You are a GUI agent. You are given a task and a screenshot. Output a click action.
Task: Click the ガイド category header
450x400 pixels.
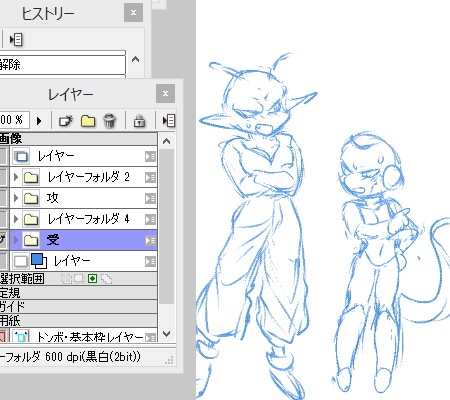pos(78,306)
